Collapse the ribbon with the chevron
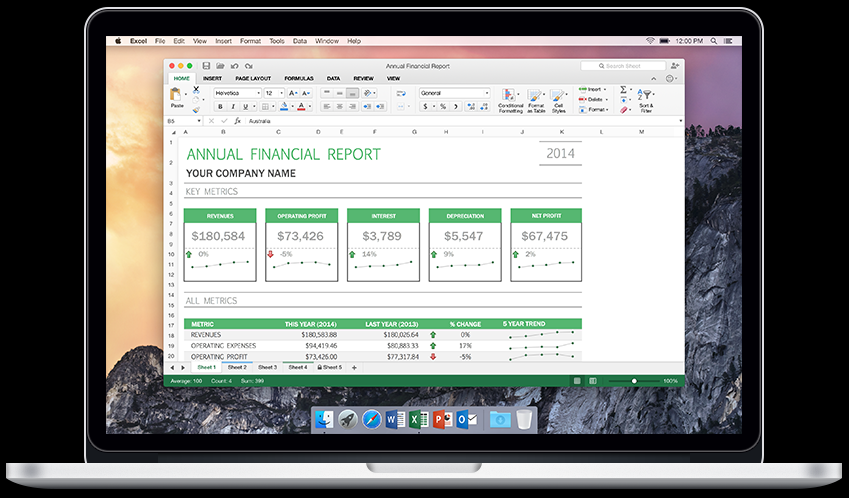This screenshot has width=849, height=498. (654, 79)
